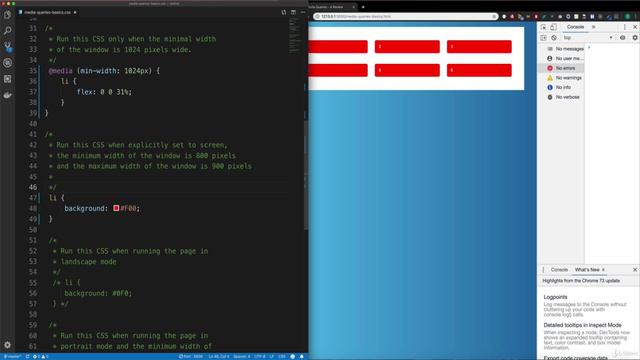Click the Detailed tooltips in Inspect Mode heading
This screenshot has width=640, height=360.
point(582,325)
